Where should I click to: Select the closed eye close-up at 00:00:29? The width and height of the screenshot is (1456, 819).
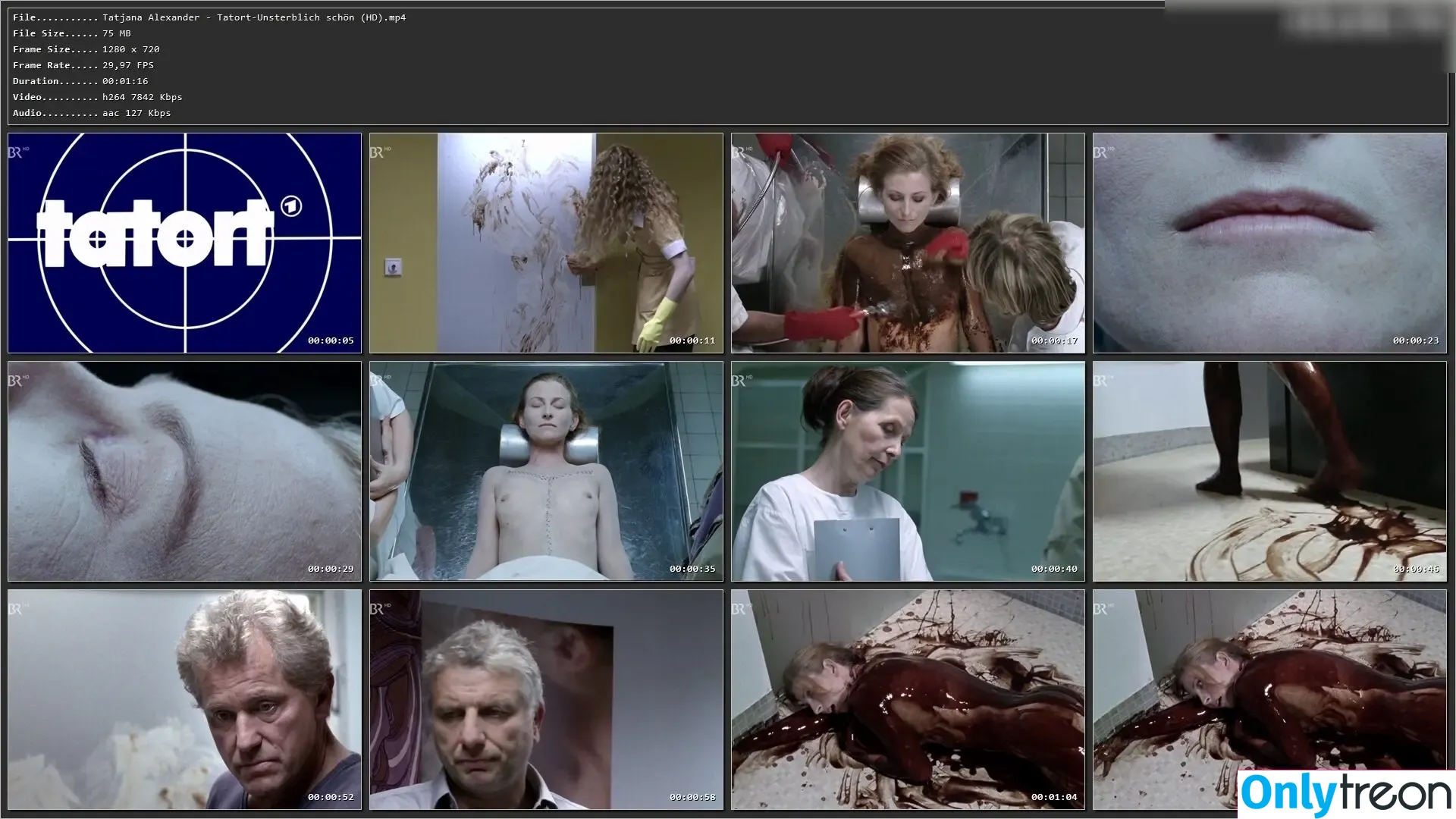point(184,472)
